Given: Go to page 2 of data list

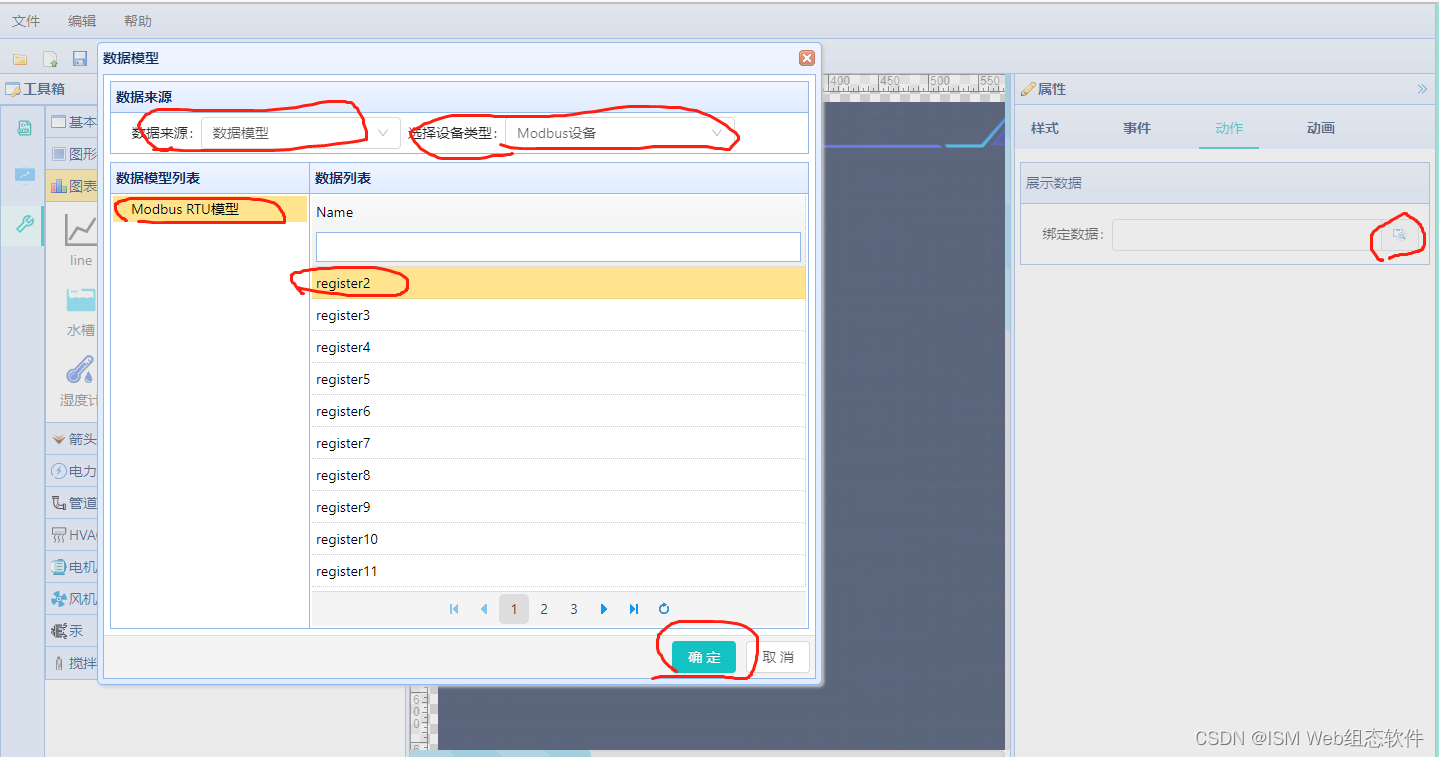Looking at the screenshot, I should tap(544, 609).
